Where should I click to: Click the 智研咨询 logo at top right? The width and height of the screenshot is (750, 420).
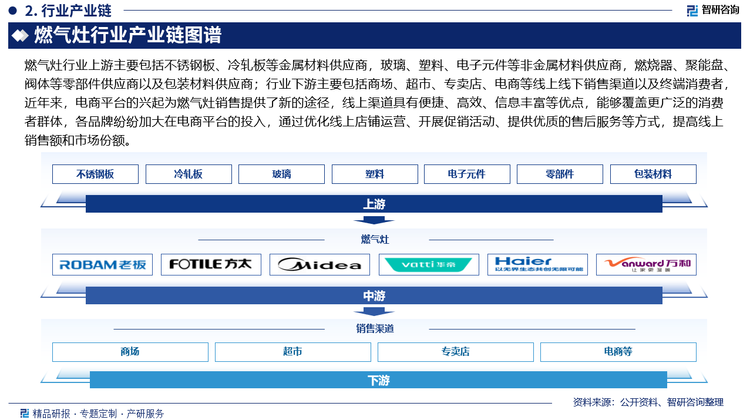[x=713, y=10]
